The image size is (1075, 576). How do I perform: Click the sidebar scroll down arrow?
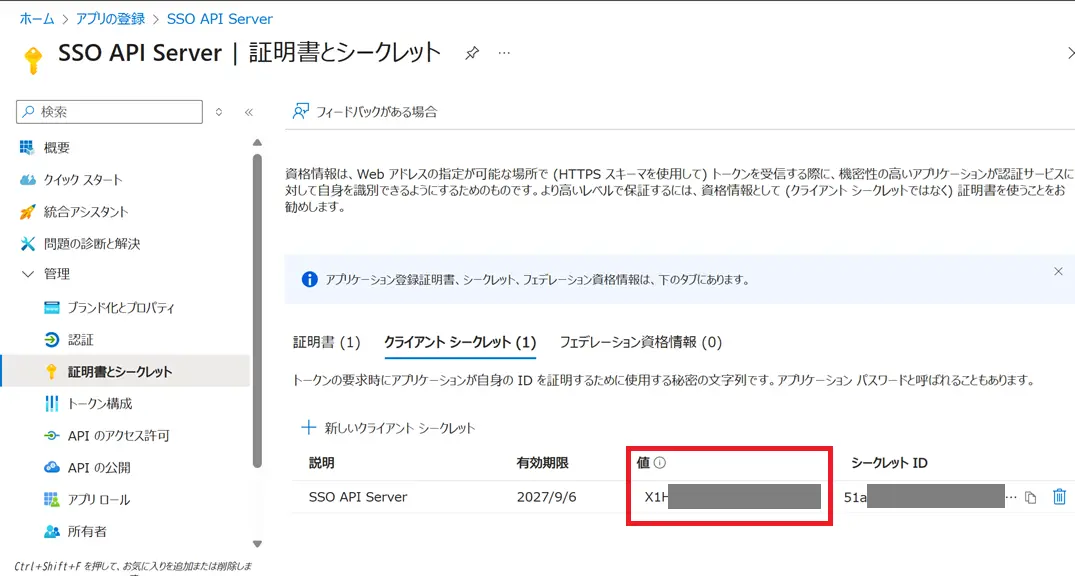[257, 544]
